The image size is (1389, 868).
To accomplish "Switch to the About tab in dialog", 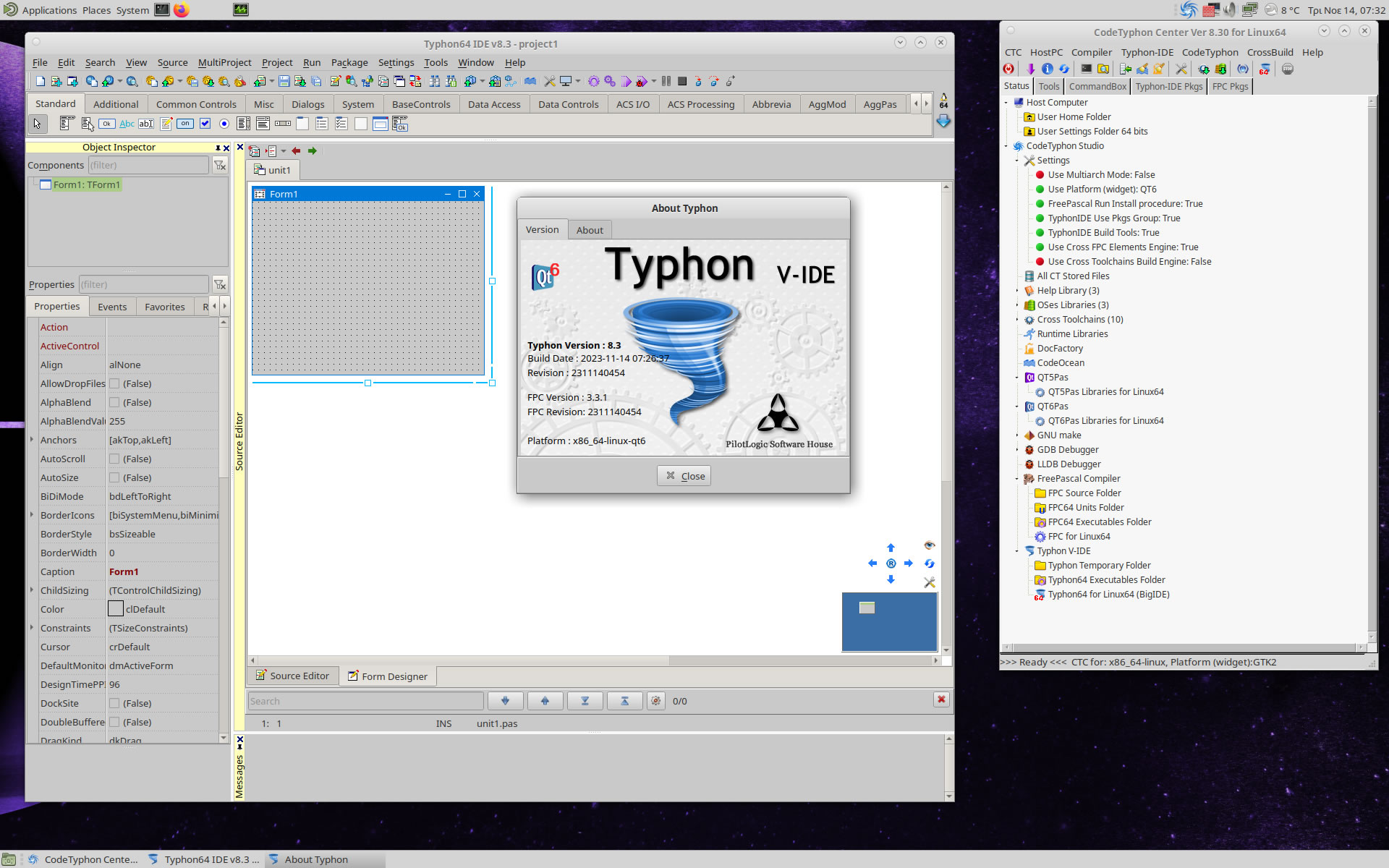I will [590, 230].
